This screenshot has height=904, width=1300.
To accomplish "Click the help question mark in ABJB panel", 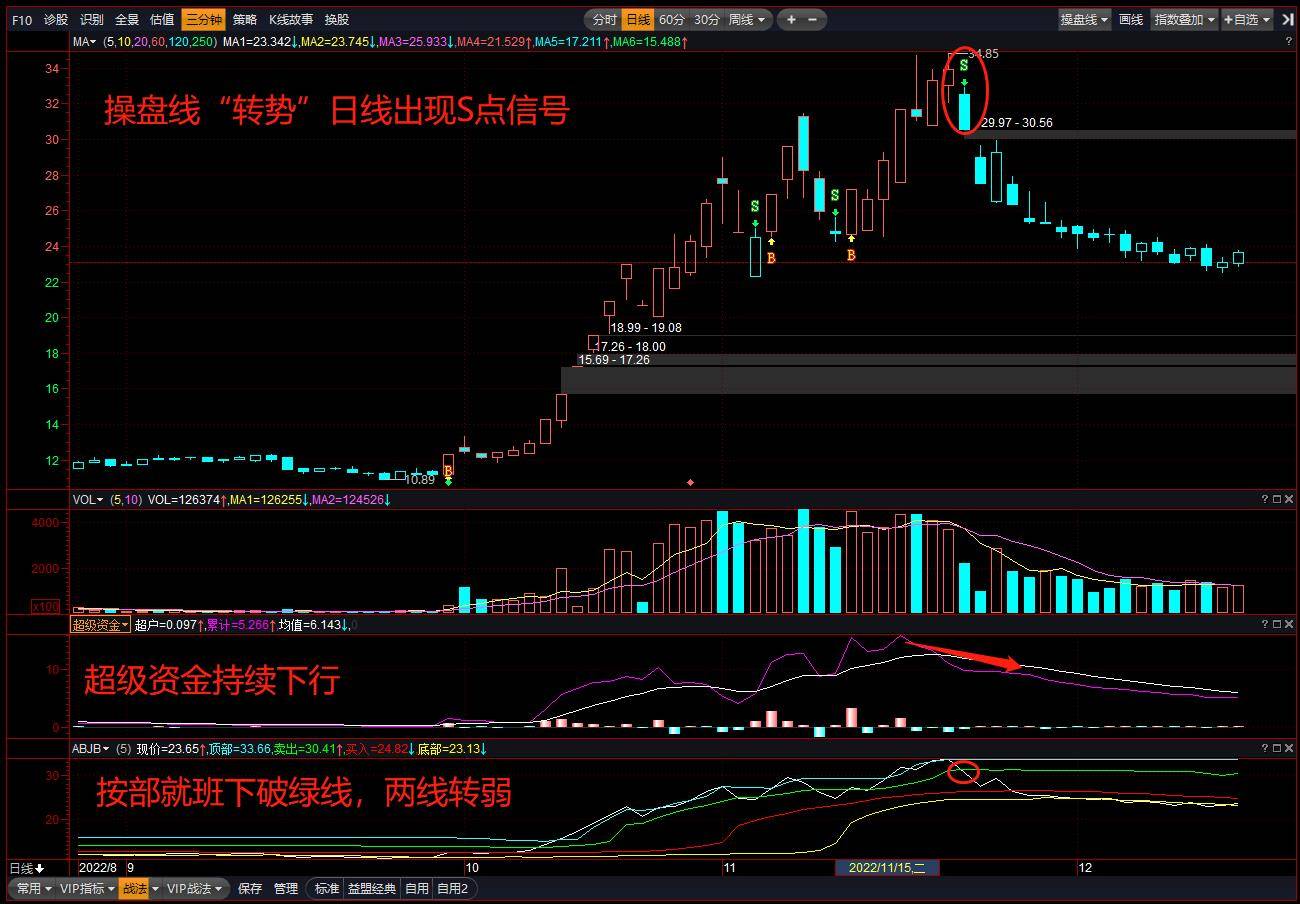I will (x=1264, y=748).
